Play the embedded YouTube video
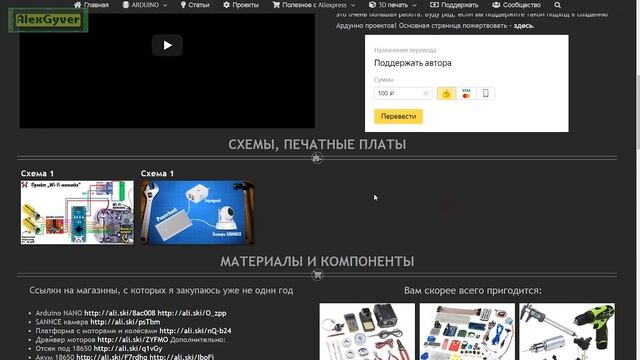Image resolution: width=640 pixels, height=360 pixels. click(x=167, y=45)
